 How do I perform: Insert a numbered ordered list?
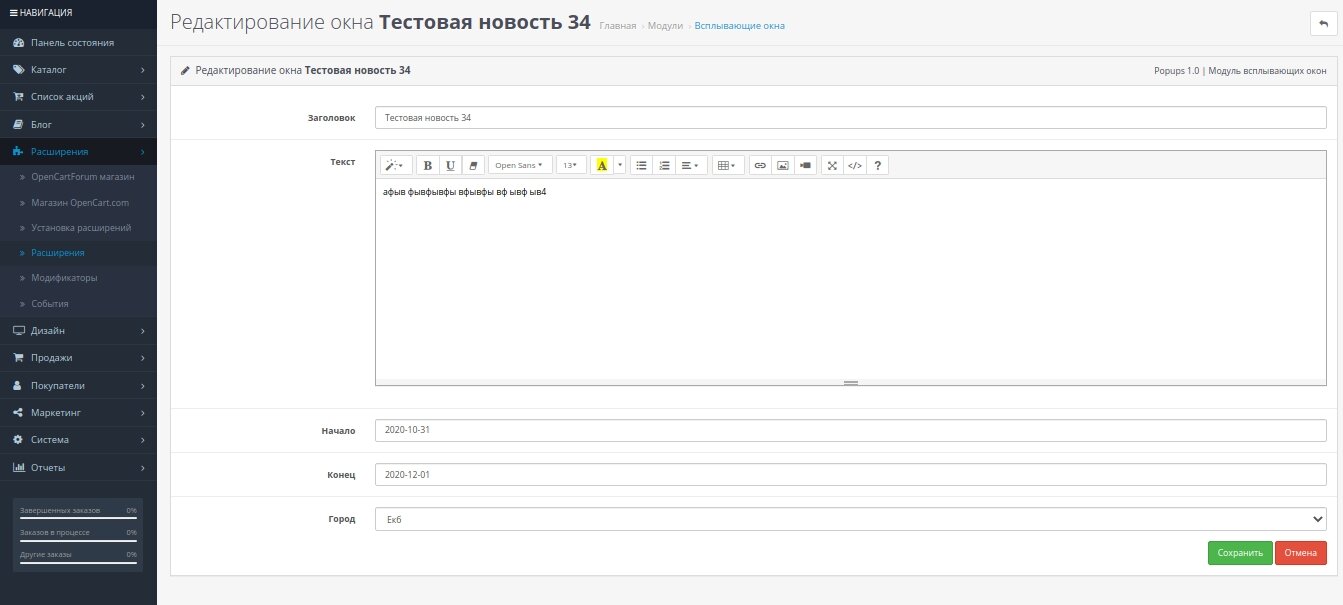point(664,165)
